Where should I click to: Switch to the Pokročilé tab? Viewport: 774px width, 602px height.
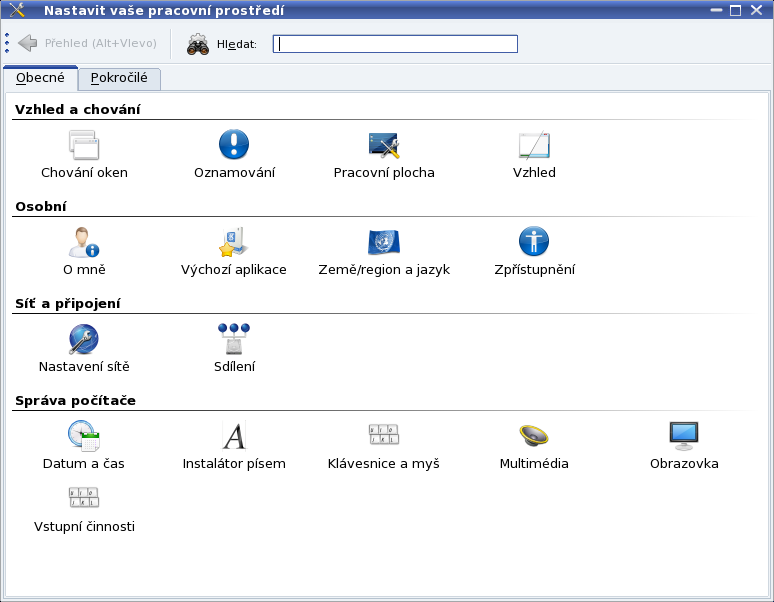[x=119, y=78]
